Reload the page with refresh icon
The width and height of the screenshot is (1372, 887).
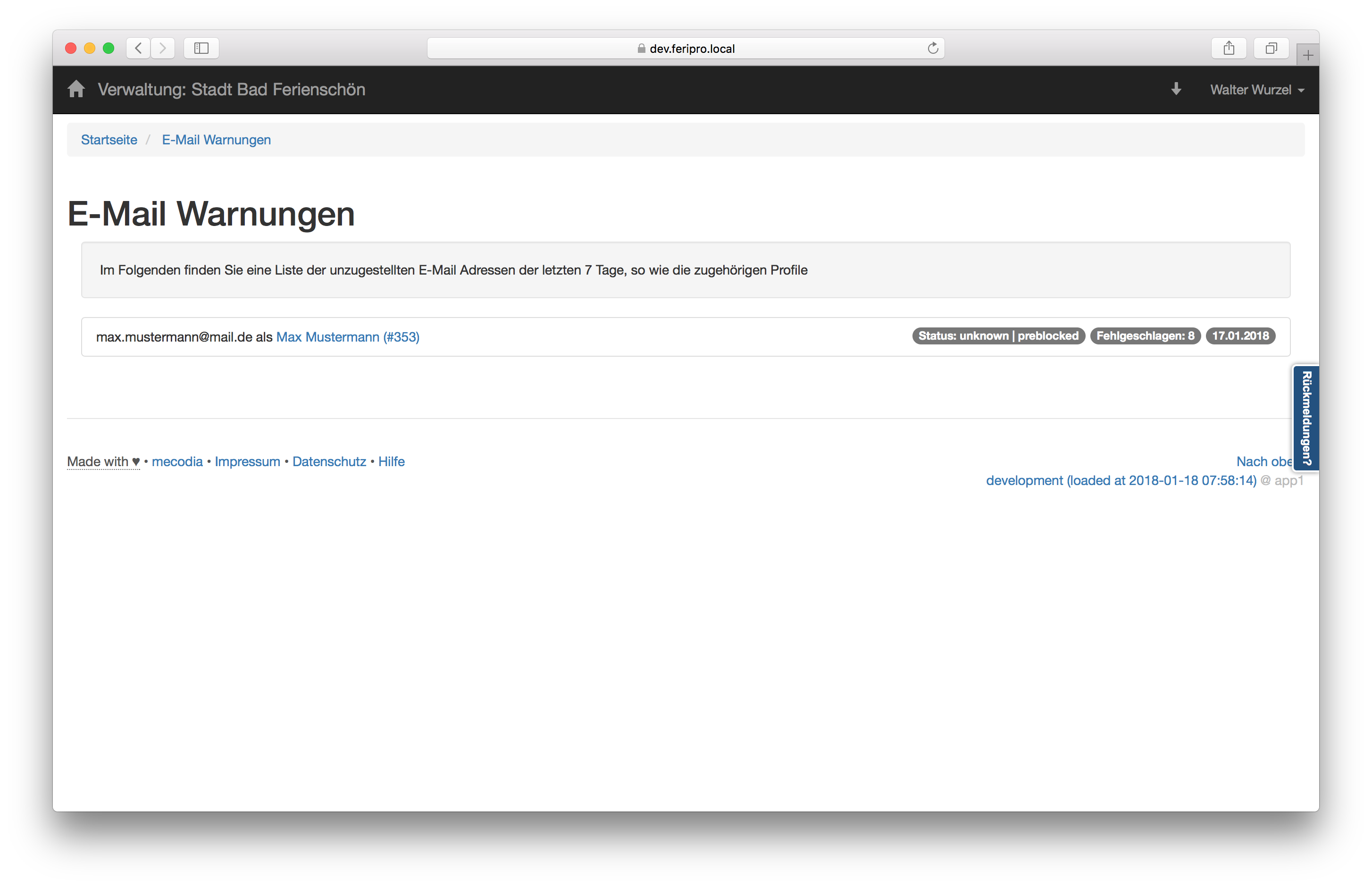pos(933,49)
